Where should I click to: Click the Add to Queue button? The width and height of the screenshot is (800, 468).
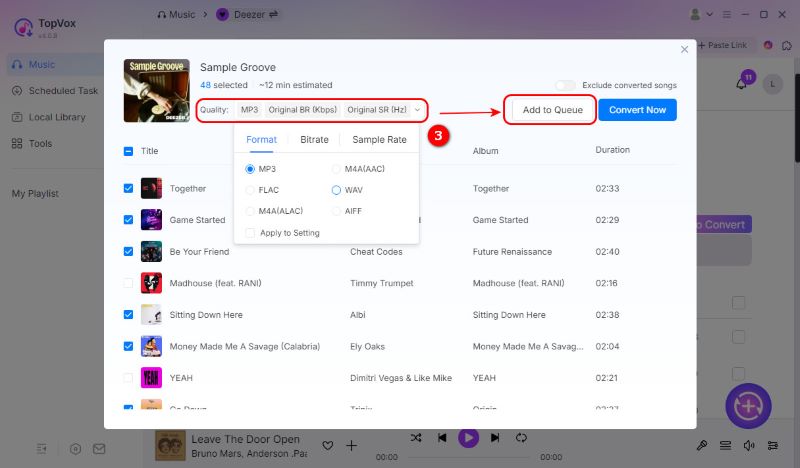point(552,110)
